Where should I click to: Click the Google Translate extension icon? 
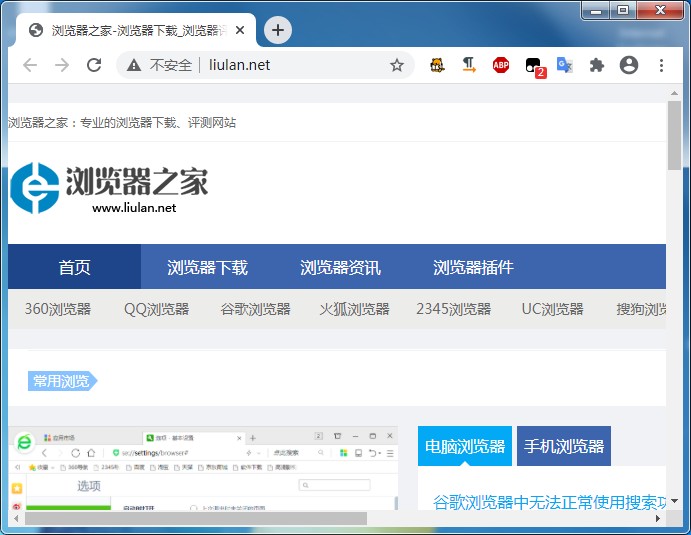(x=565, y=65)
